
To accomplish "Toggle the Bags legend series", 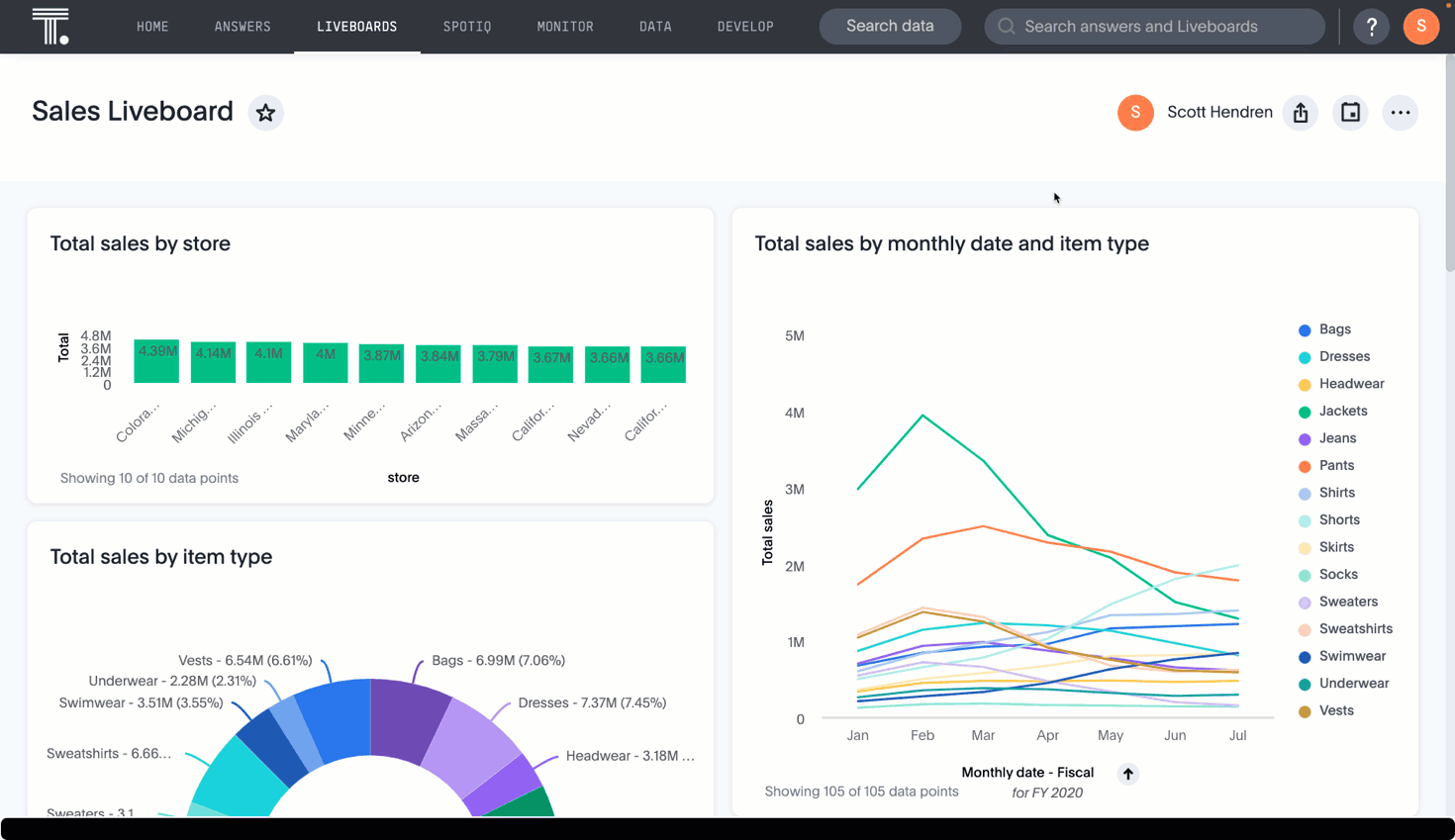I will [1334, 329].
